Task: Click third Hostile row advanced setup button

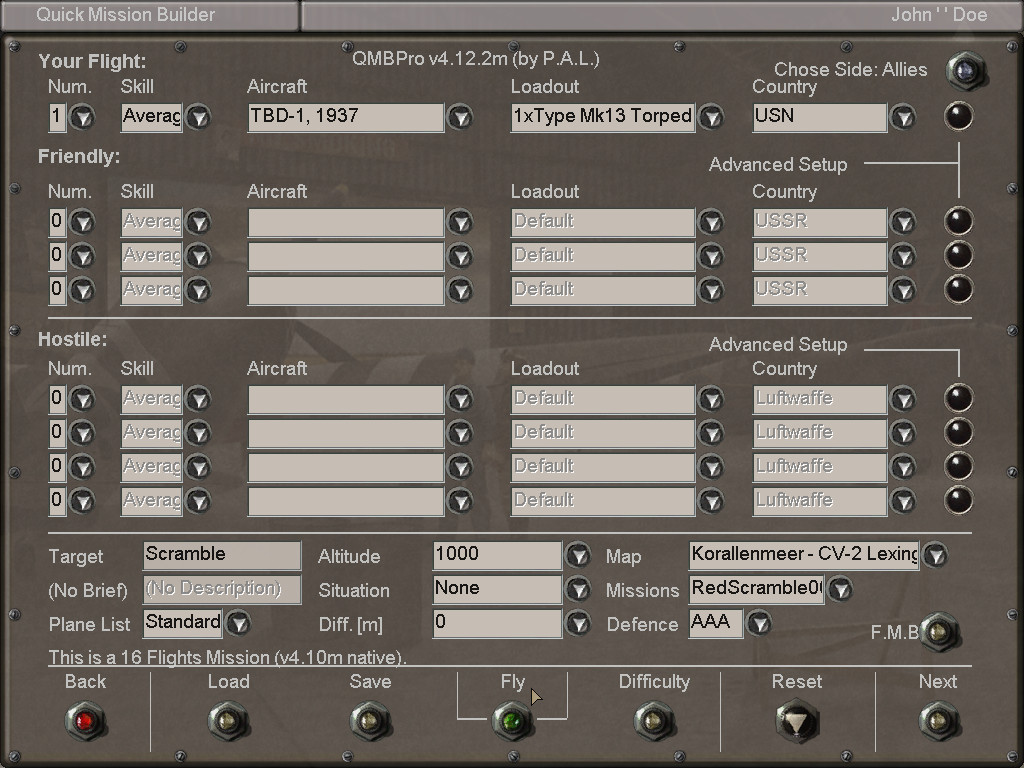Action: [958, 466]
